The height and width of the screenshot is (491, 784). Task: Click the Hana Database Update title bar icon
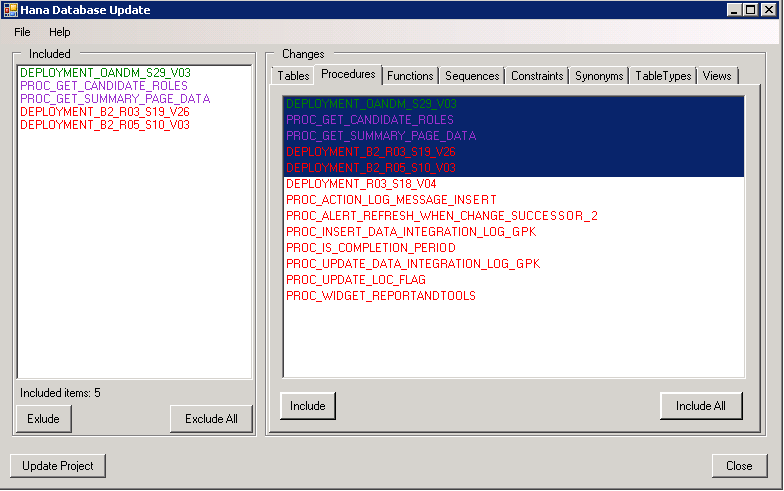coord(10,10)
